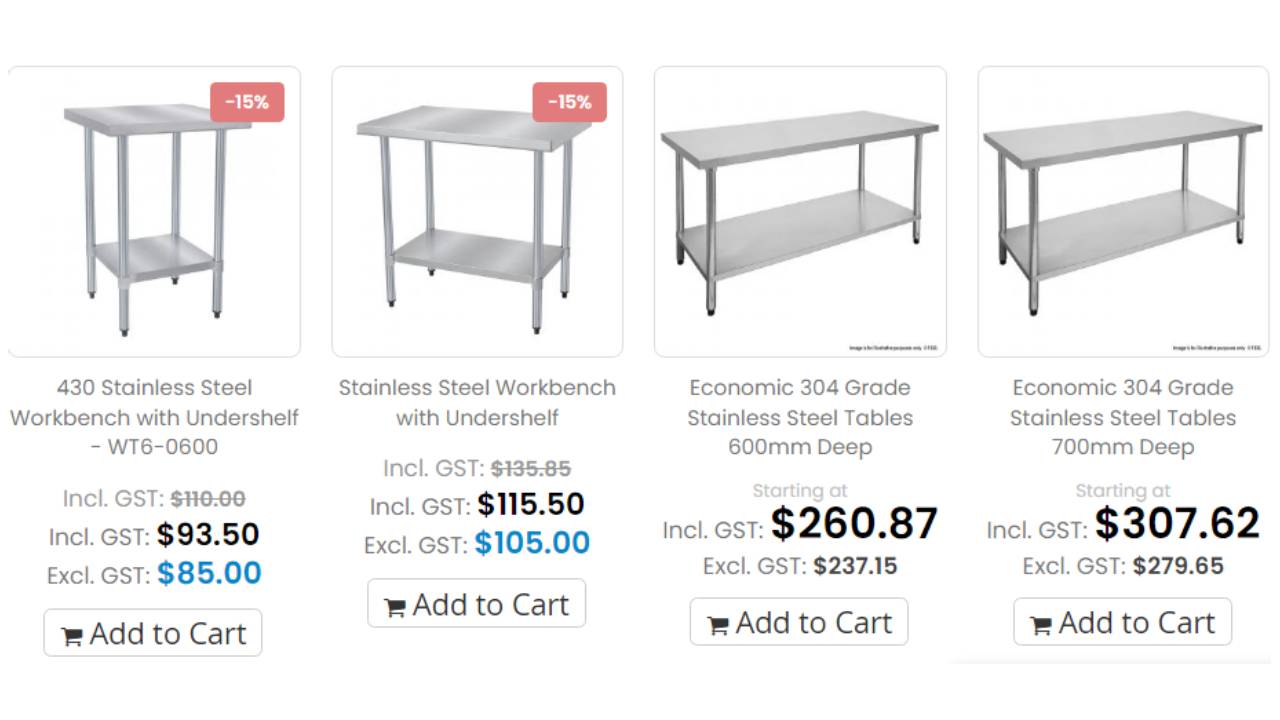Click cart icon under $105.00 workbench
This screenshot has height=720, width=1280.
point(395,607)
